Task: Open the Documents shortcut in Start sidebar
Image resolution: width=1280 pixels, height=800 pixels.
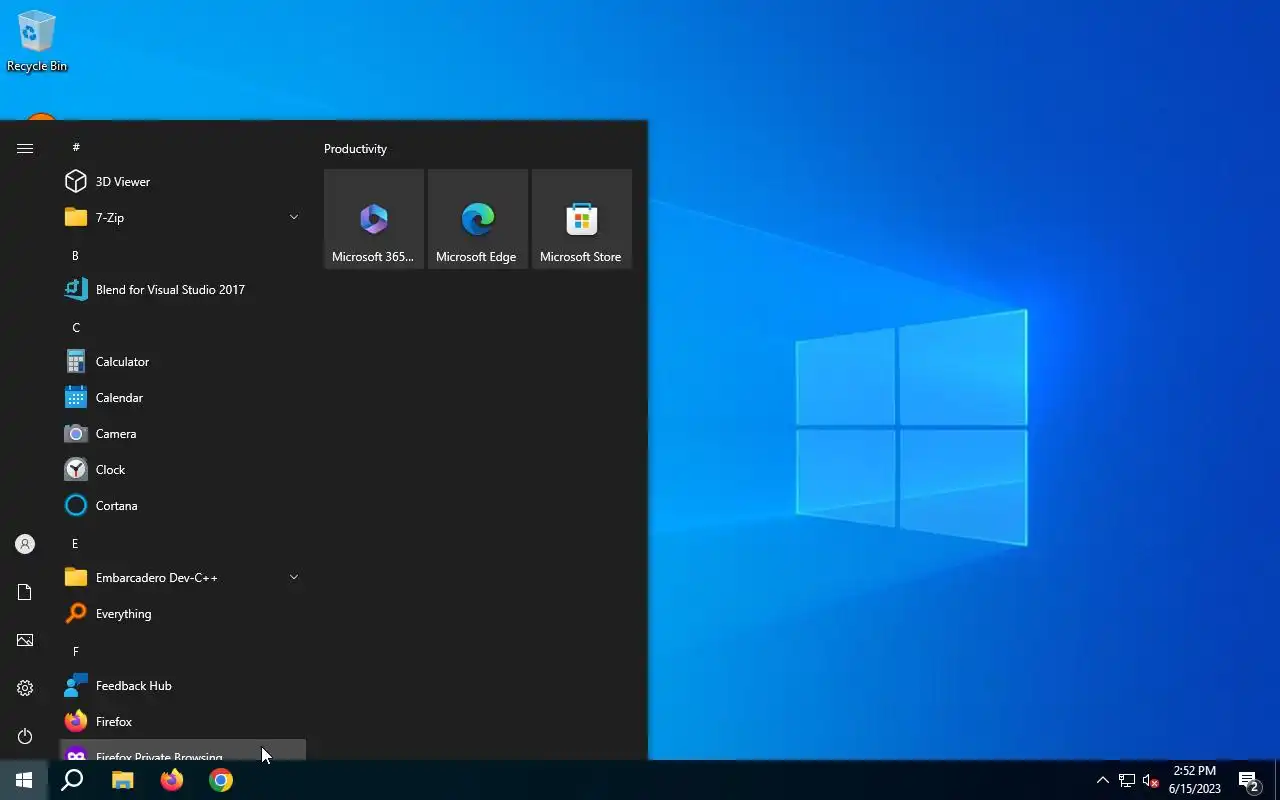Action: [25, 592]
